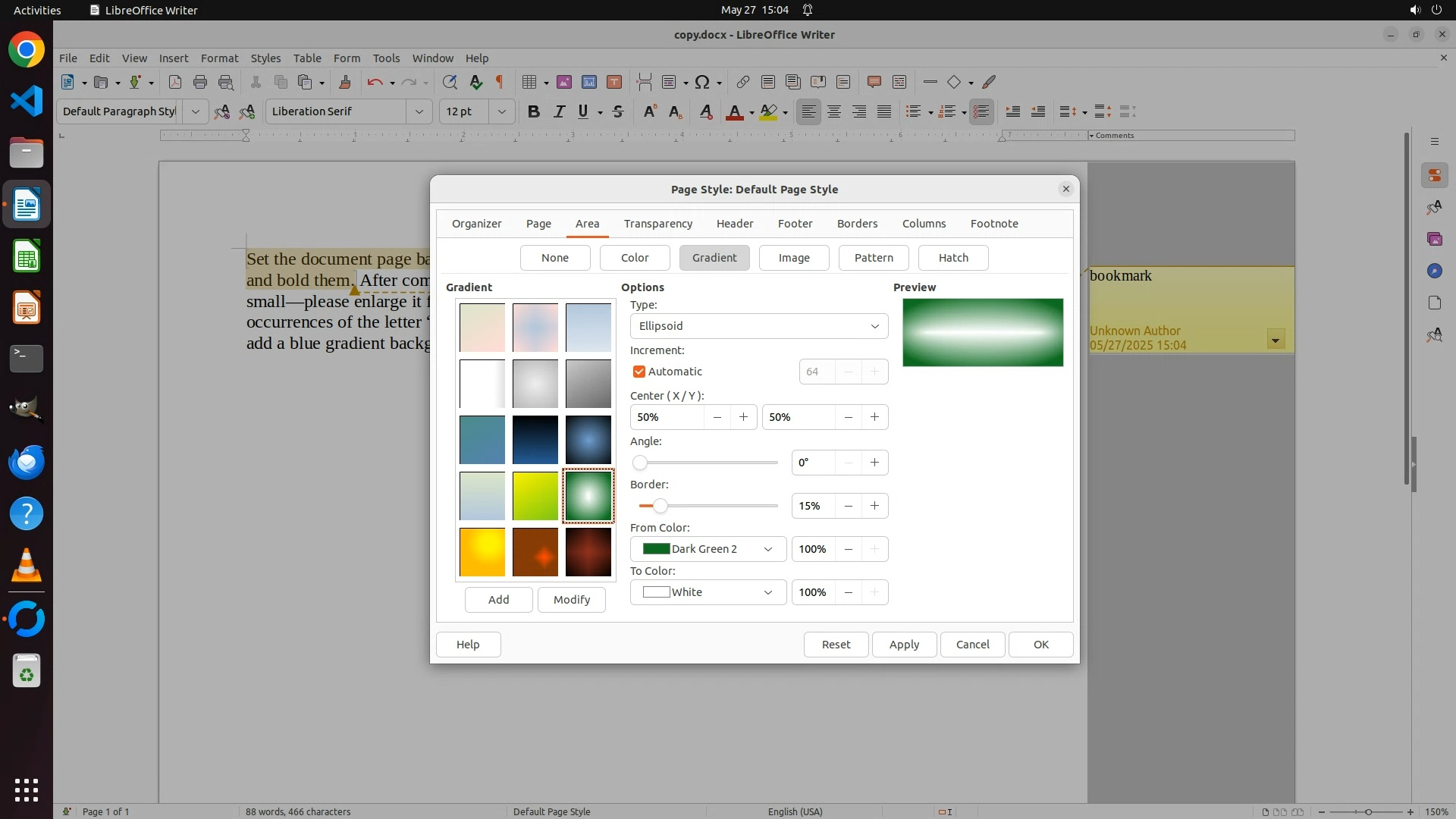Click Export as PDF icon
The height and width of the screenshot is (819, 1456).
click(x=174, y=82)
